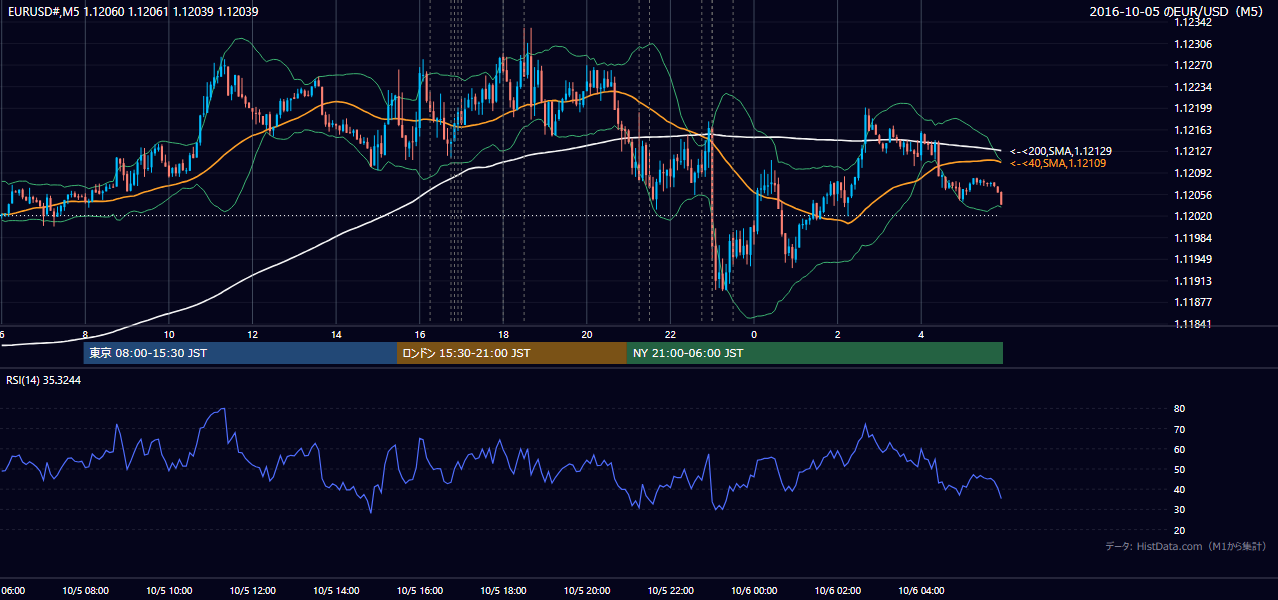Click hour tick 2 under the price chart
1278x600 pixels.
pyautogui.click(x=838, y=334)
